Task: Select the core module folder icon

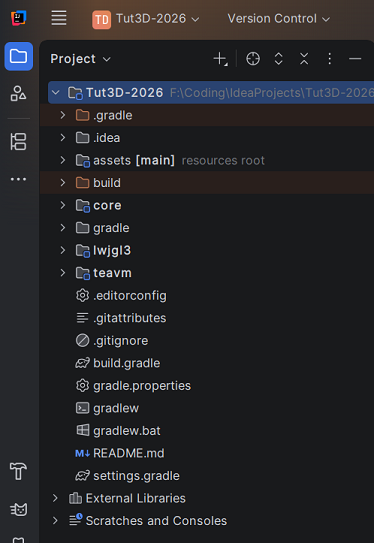Action: [x=83, y=205]
